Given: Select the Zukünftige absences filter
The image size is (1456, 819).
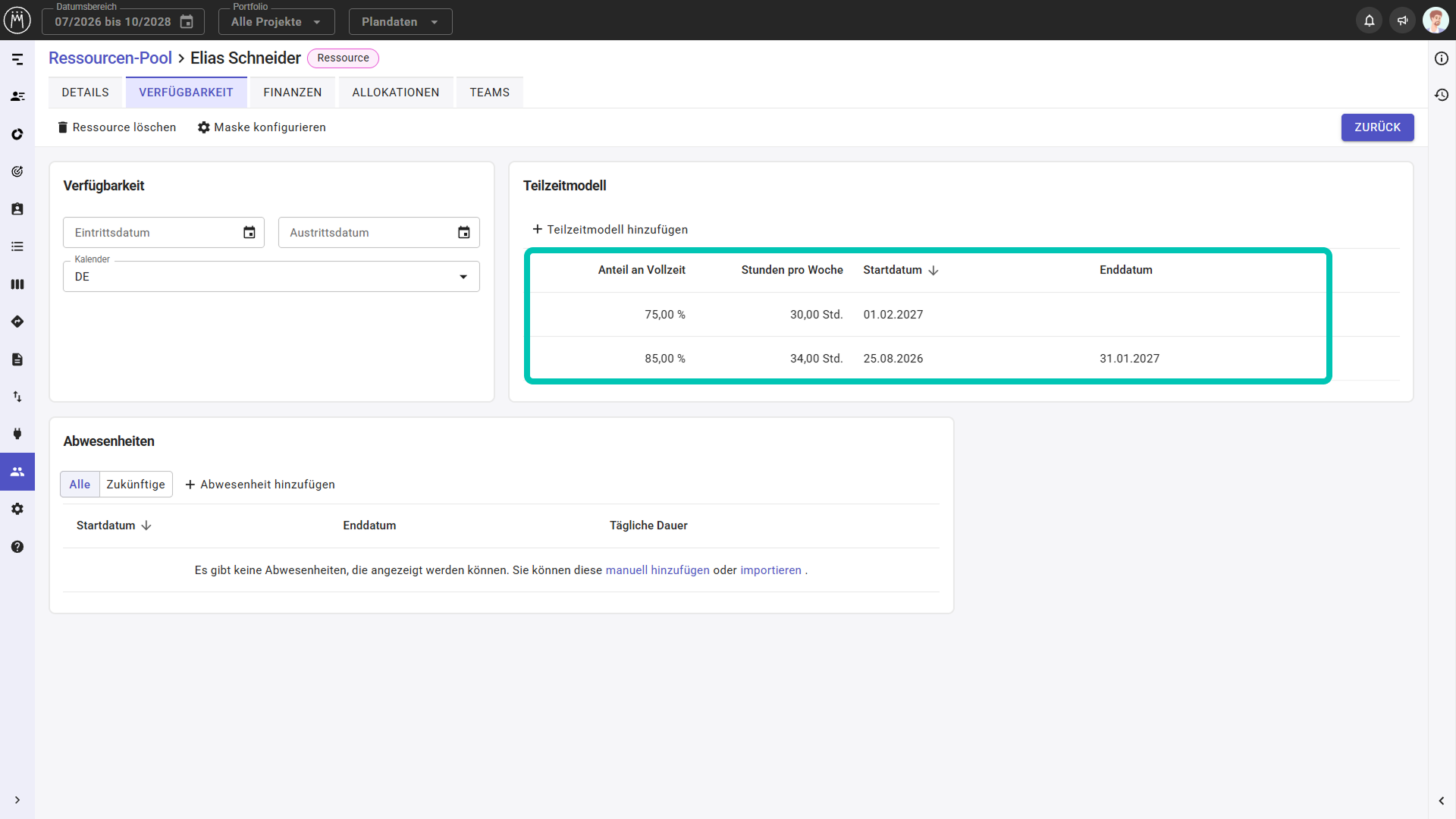Looking at the screenshot, I should [x=136, y=485].
